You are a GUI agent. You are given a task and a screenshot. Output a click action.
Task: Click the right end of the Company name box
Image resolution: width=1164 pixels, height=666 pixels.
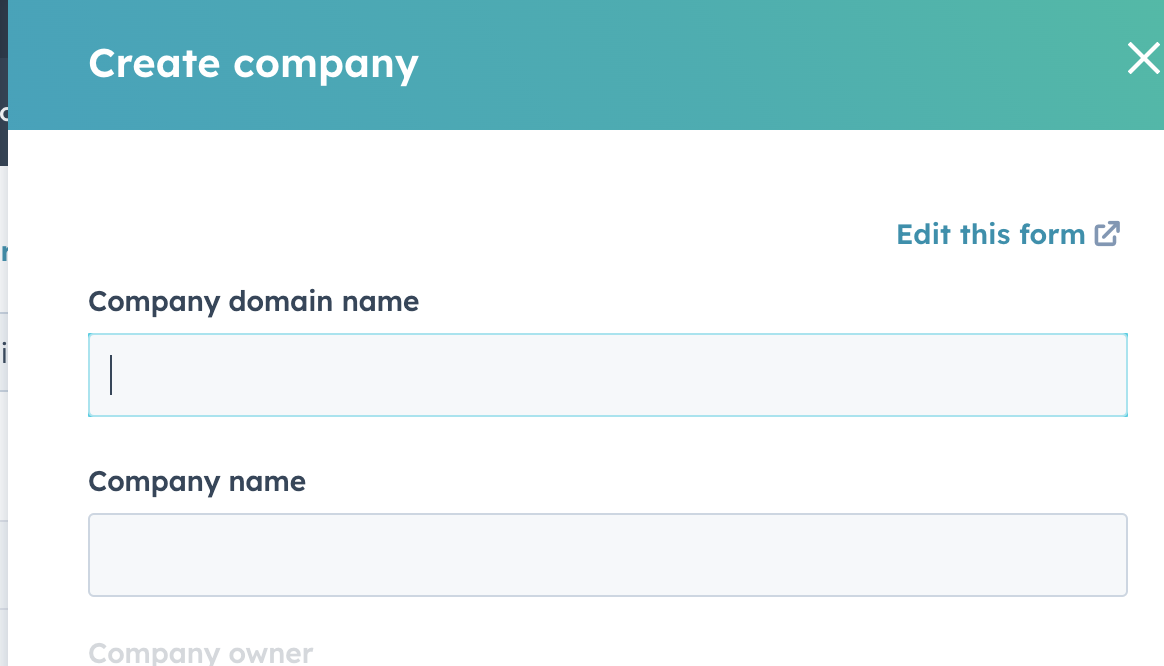[1100, 555]
